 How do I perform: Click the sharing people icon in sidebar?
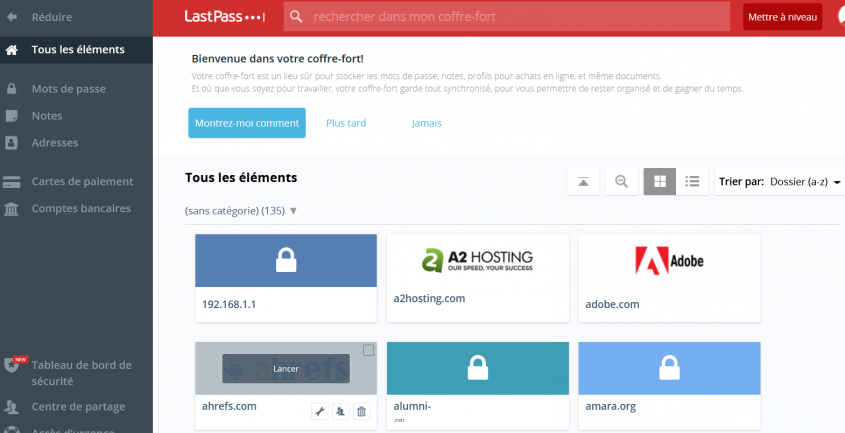point(11,407)
